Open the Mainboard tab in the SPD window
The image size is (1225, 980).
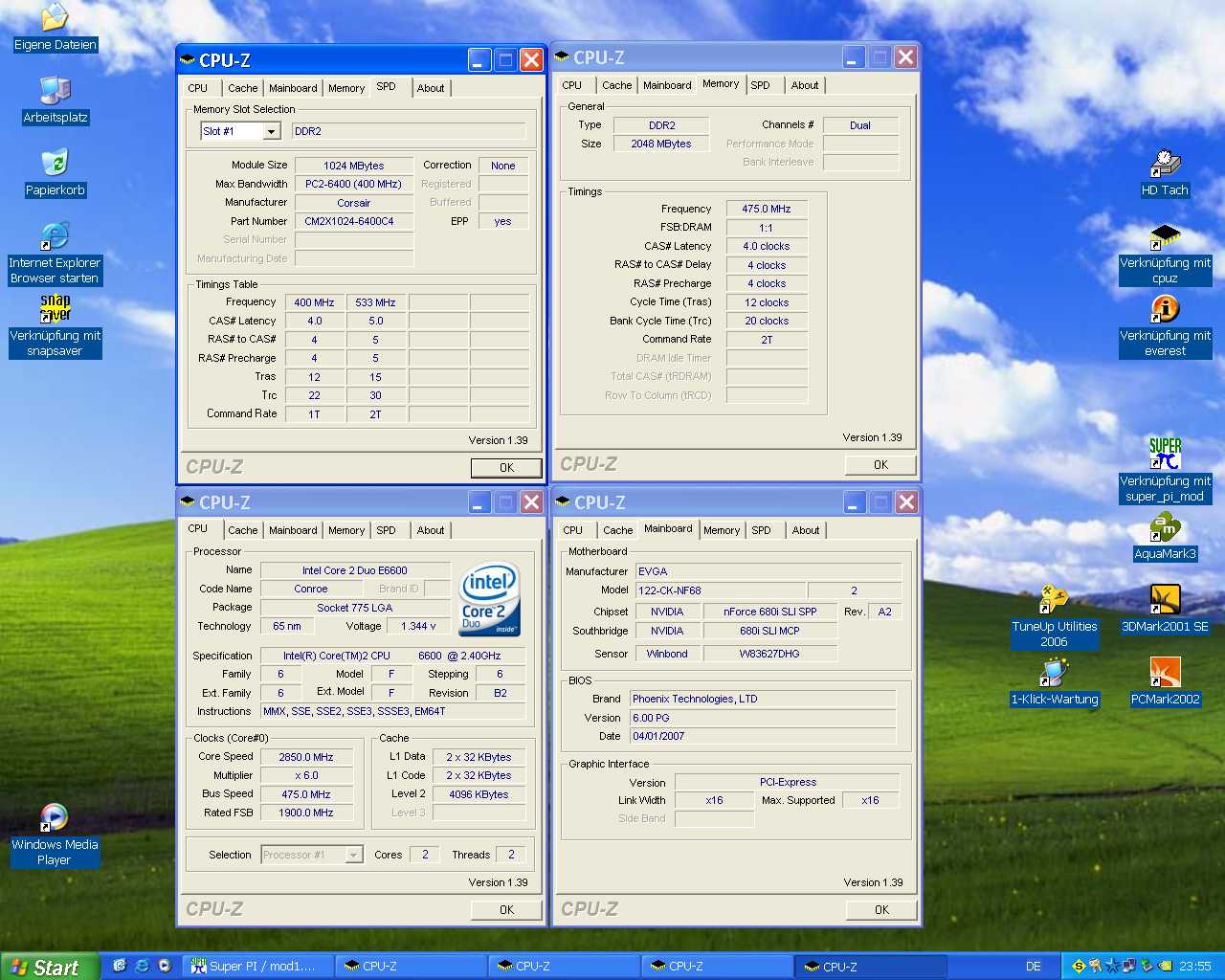[x=293, y=88]
